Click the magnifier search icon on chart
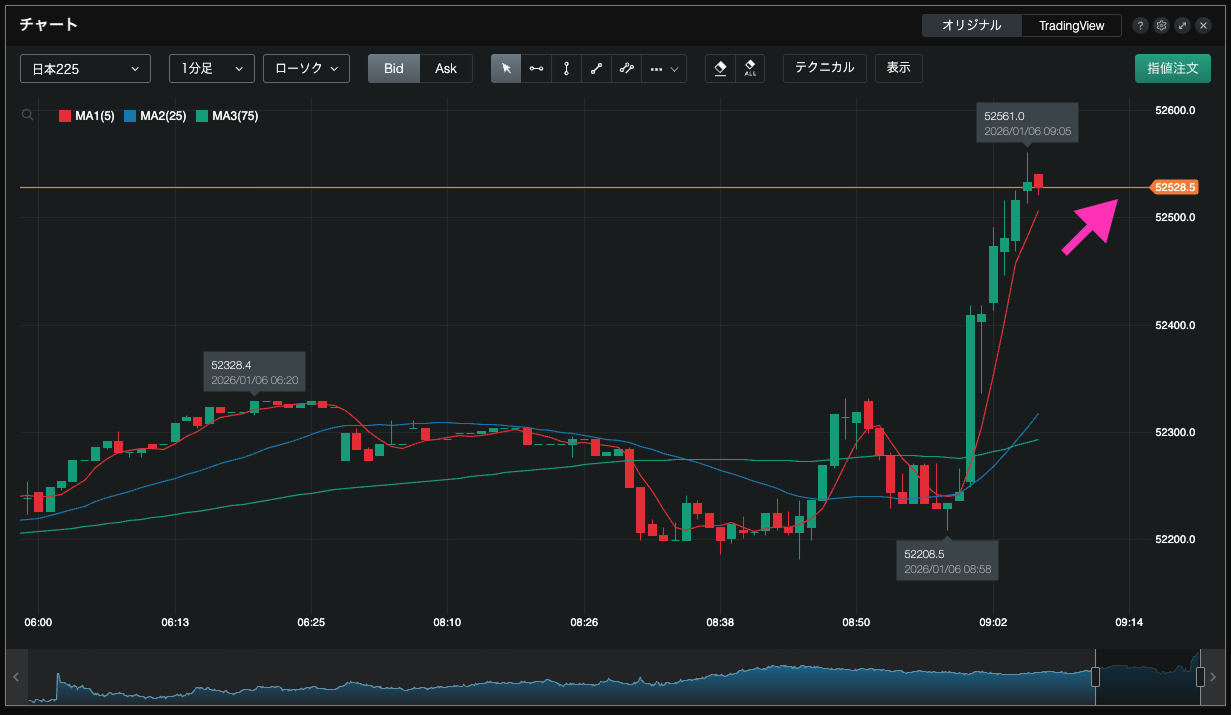 (27, 116)
